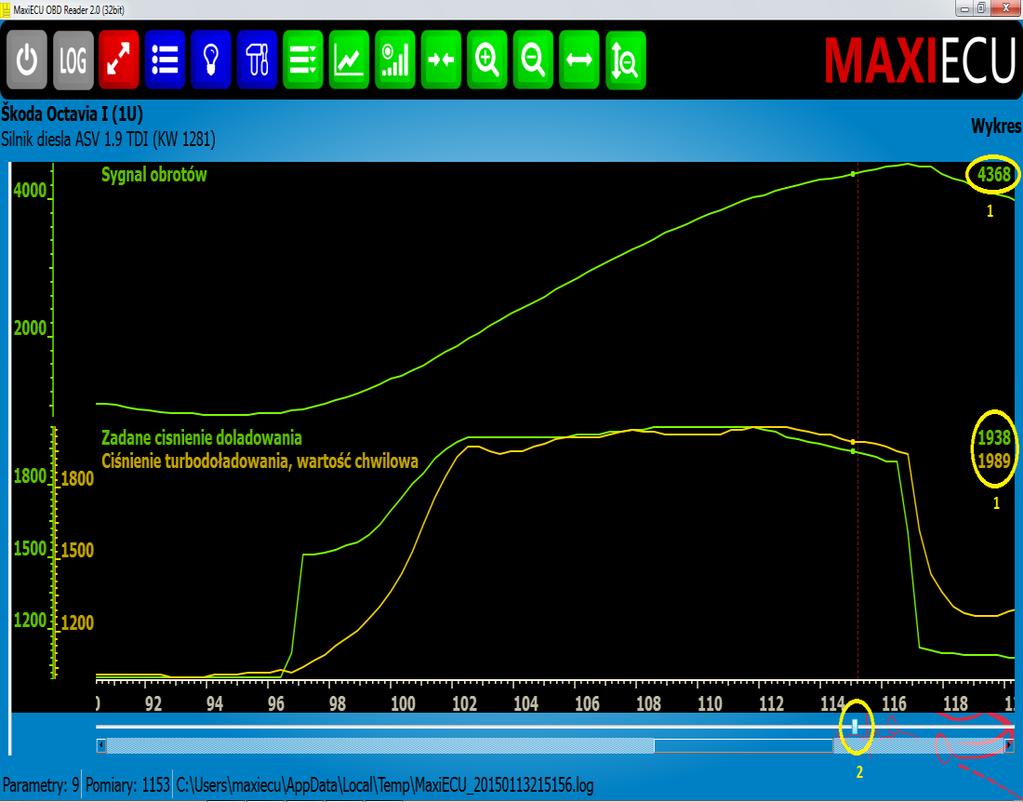
Task: Click the "Škoda Octavia I (1U)" heading
Action: [x=72, y=114]
